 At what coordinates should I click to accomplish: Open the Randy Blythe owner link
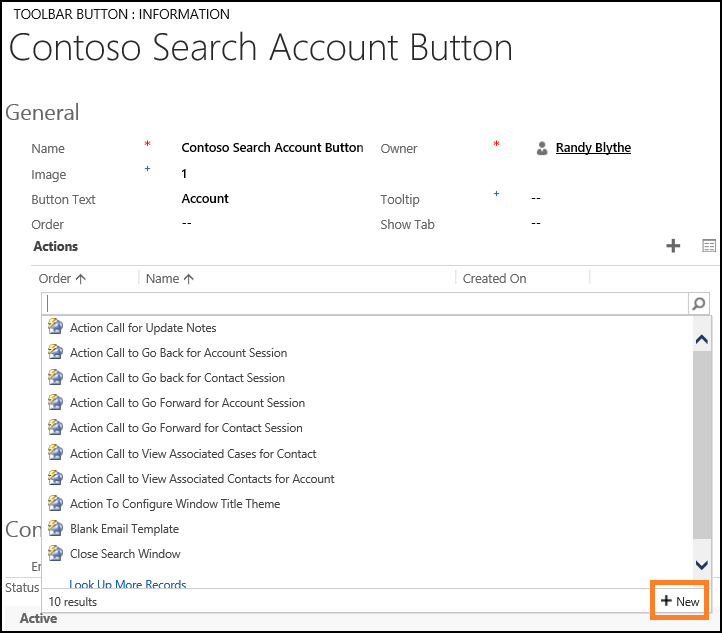point(593,148)
